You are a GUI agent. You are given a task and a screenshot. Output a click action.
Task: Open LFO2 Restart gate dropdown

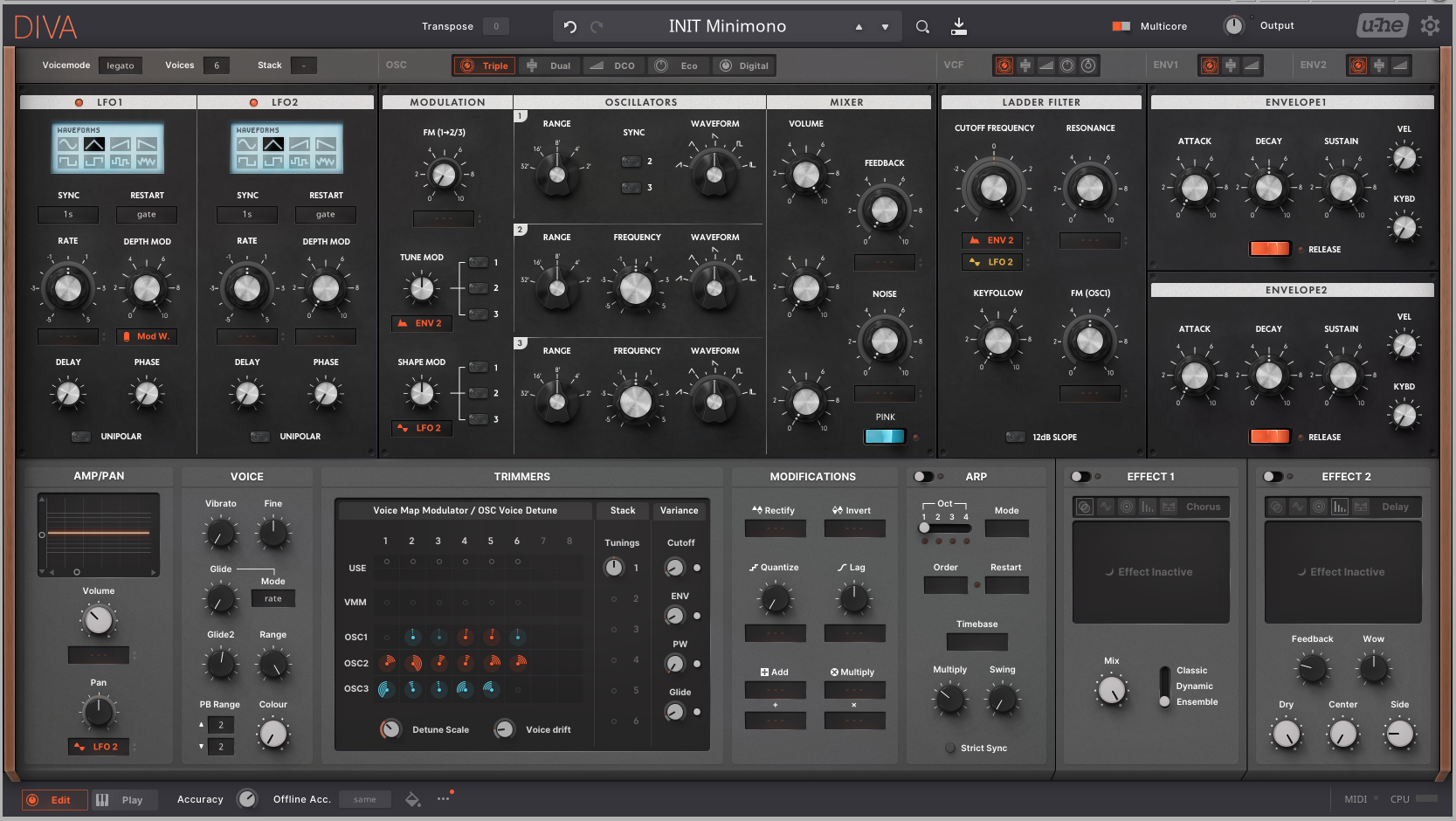click(x=326, y=215)
